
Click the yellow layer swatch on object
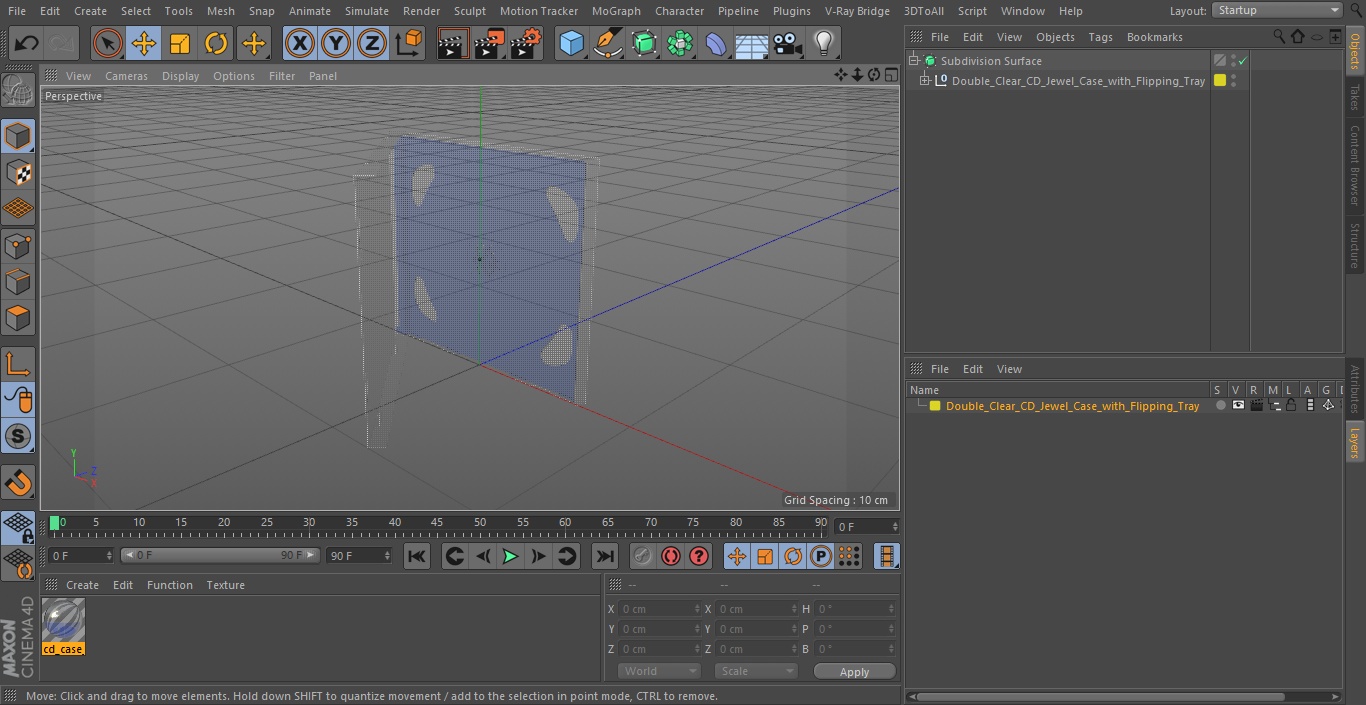pyautogui.click(x=1219, y=81)
